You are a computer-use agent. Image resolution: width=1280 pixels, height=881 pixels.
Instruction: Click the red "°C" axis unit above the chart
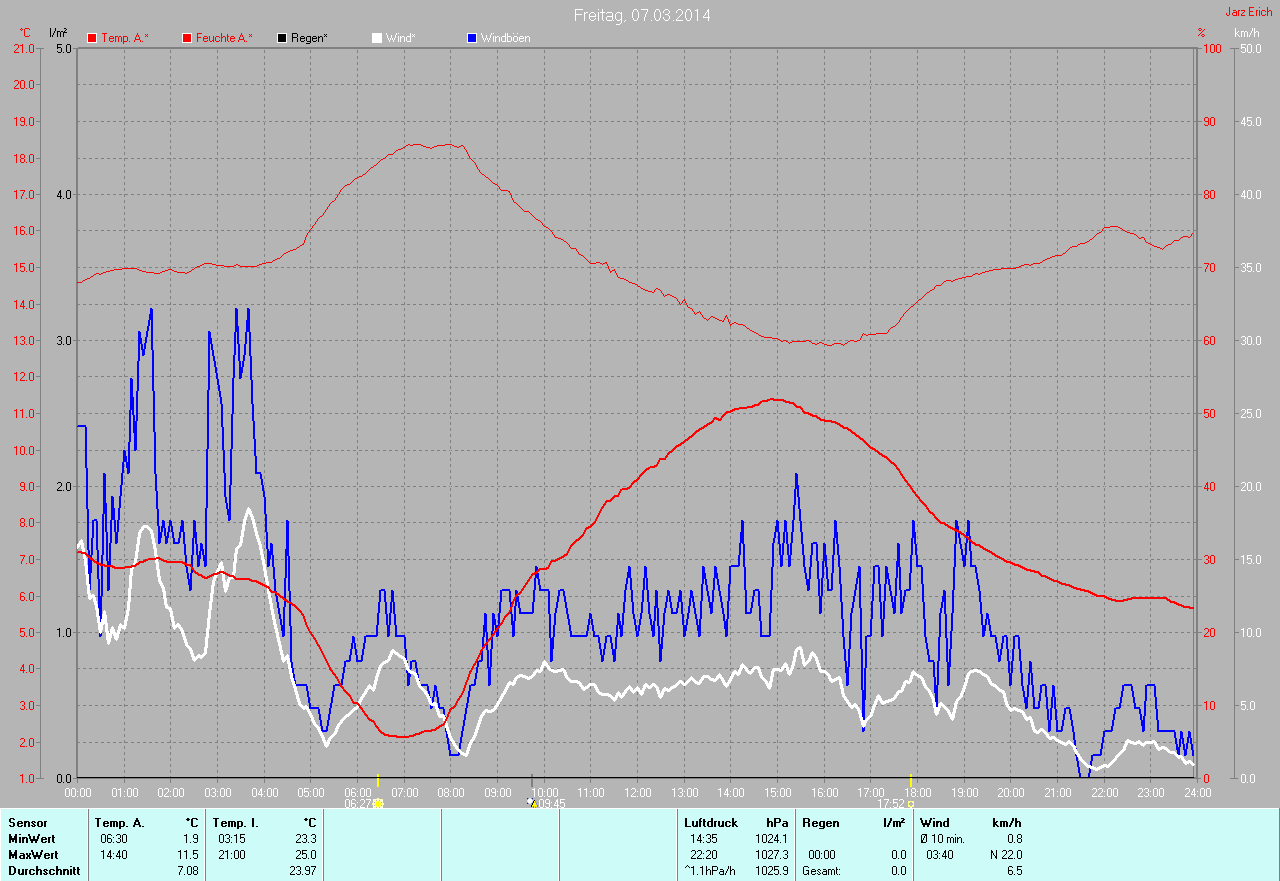tap(26, 33)
